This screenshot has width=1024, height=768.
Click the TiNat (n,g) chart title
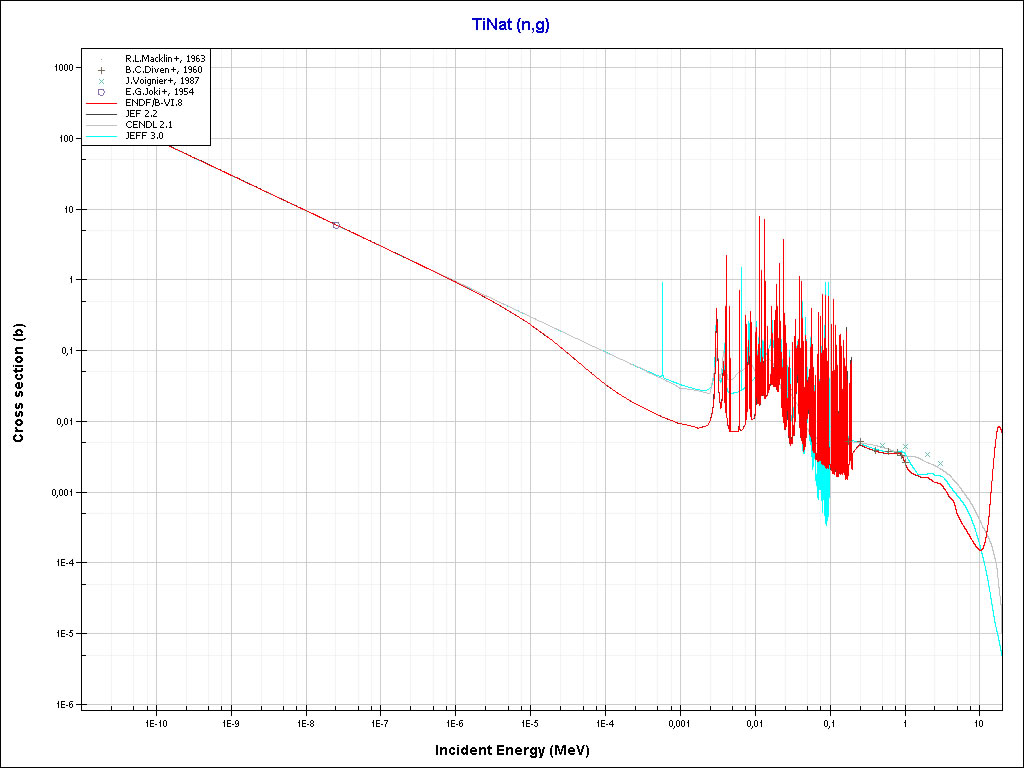tap(511, 25)
